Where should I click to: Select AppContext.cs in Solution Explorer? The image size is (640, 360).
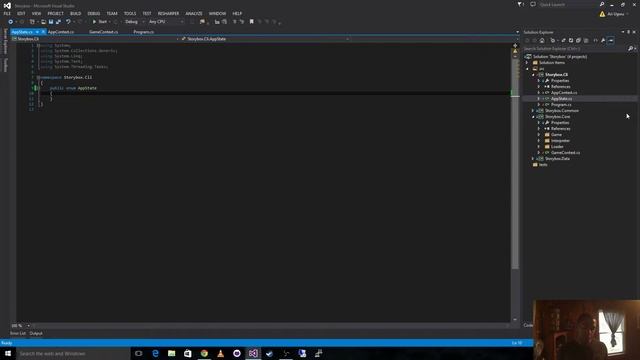tap(564, 93)
